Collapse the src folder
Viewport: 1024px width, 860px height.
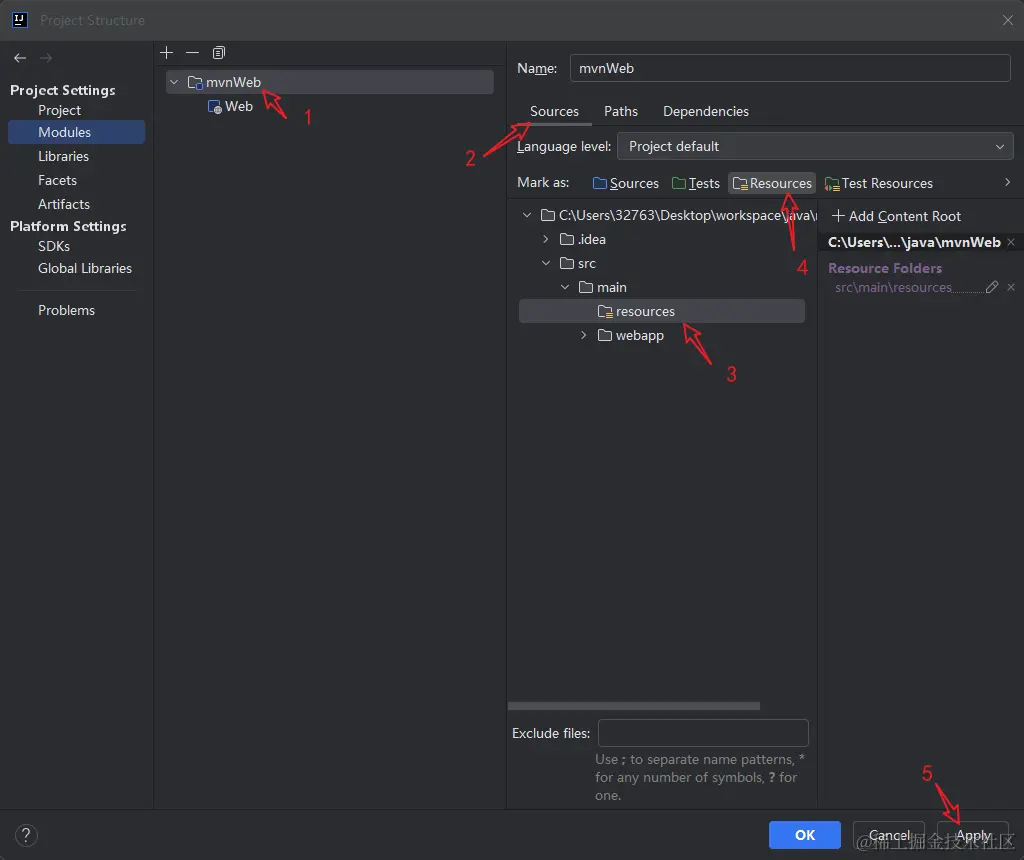[x=546, y=263]
